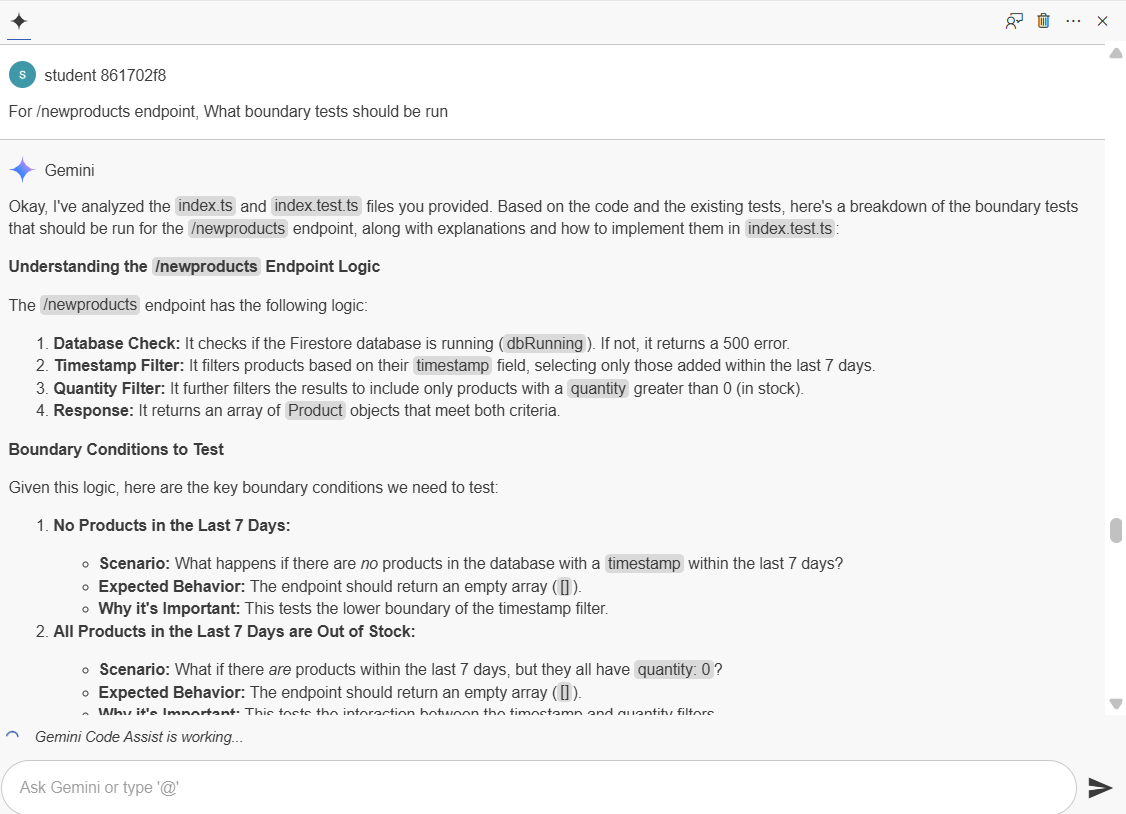
Task: Click the working spinner icon
Action: point(13,736)
